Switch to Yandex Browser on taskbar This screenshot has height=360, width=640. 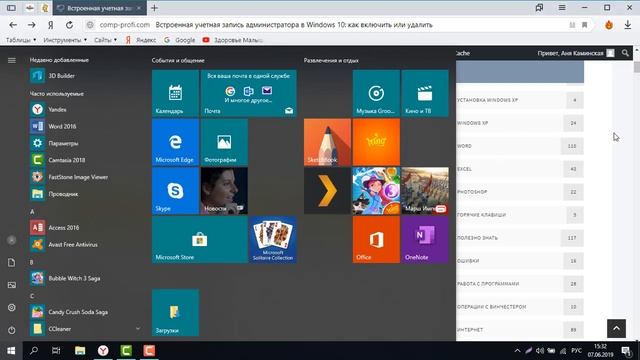(x=103, y=351)
